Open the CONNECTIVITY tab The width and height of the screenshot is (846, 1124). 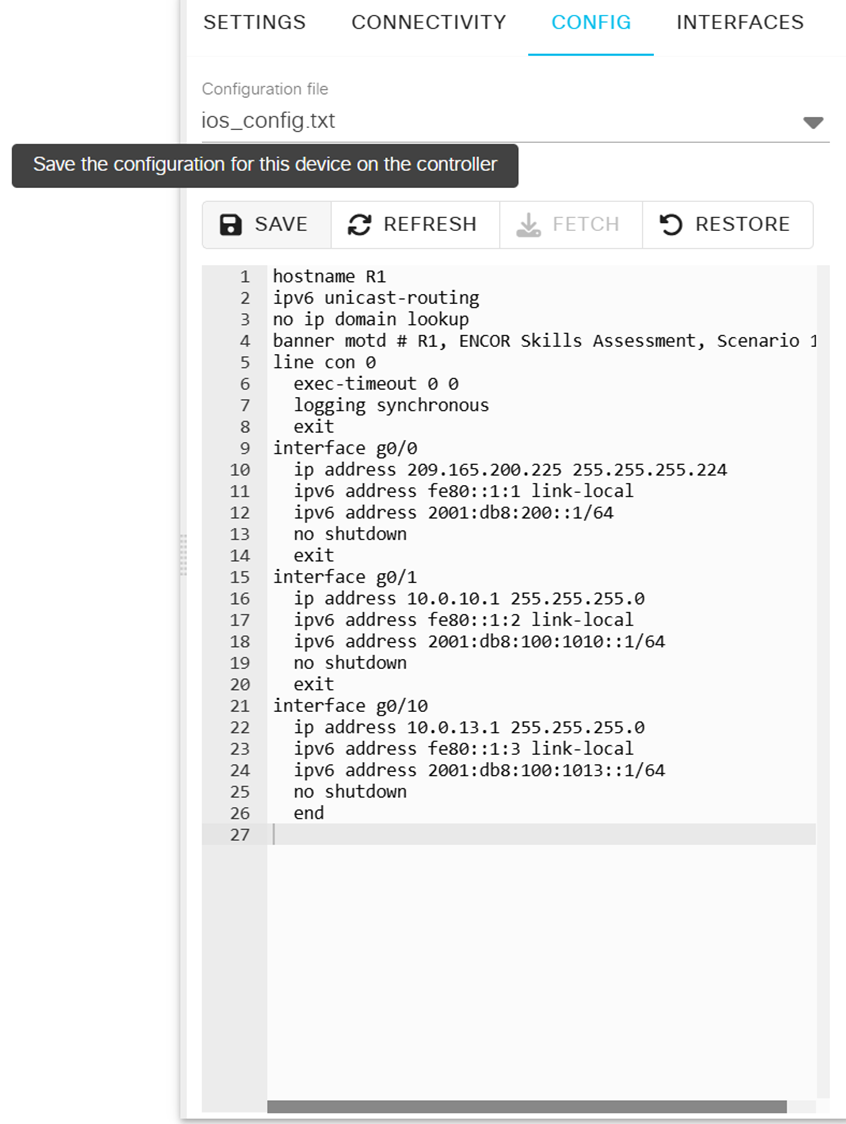[x=429, y=23]
